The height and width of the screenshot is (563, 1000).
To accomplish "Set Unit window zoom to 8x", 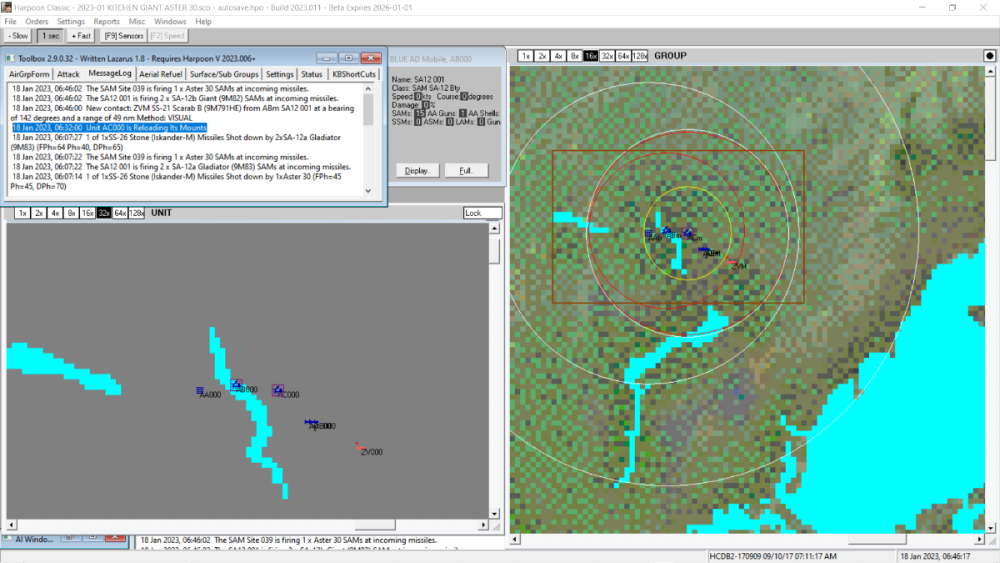I will (71, 213).
